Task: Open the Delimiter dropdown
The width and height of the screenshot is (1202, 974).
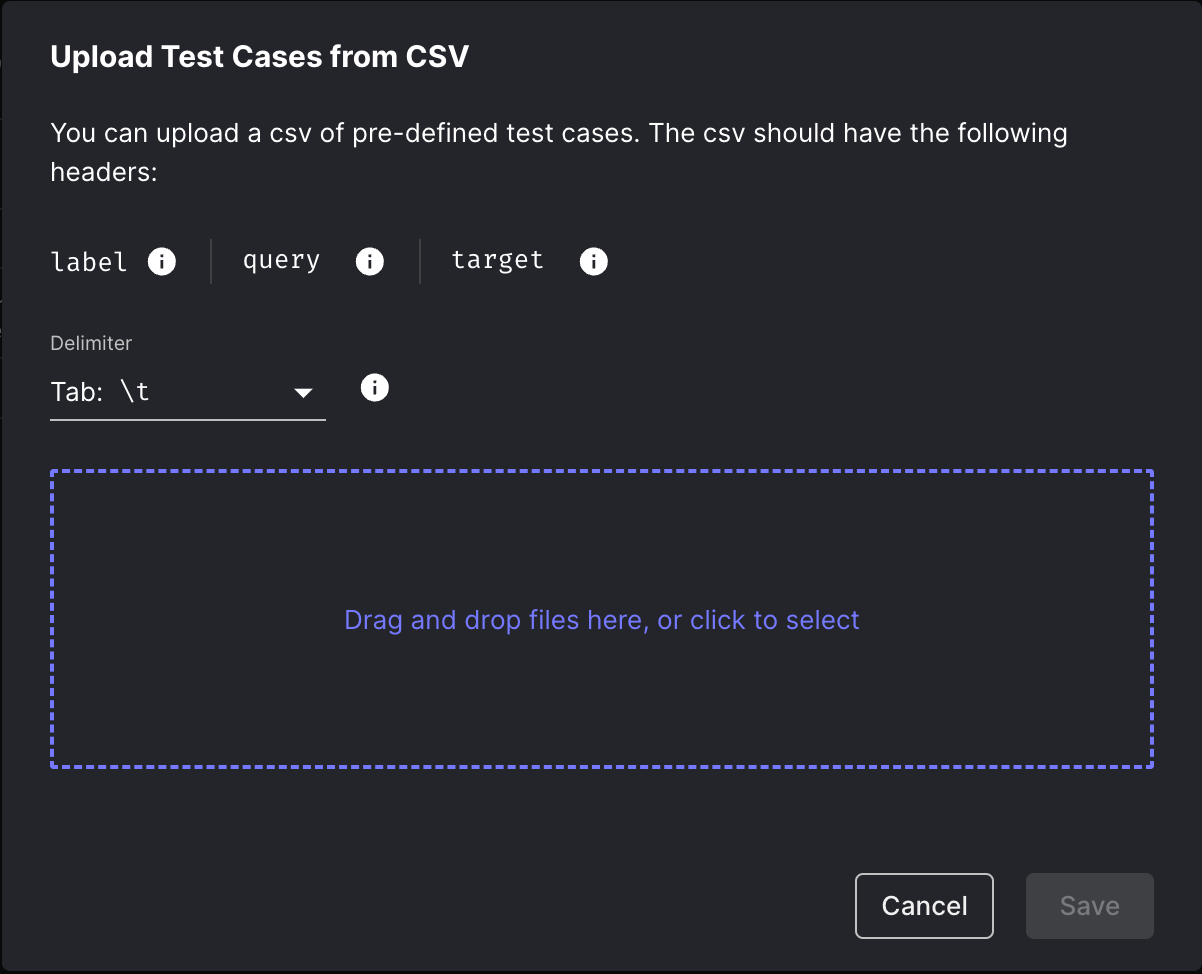Action: (x=187, y=392)
